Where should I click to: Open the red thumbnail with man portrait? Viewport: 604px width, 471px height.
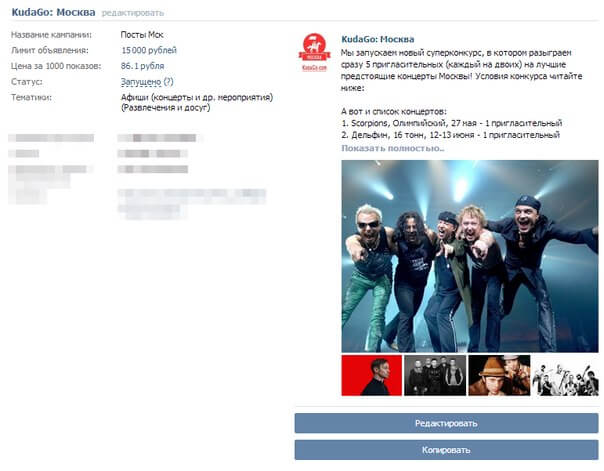(371, 376)
